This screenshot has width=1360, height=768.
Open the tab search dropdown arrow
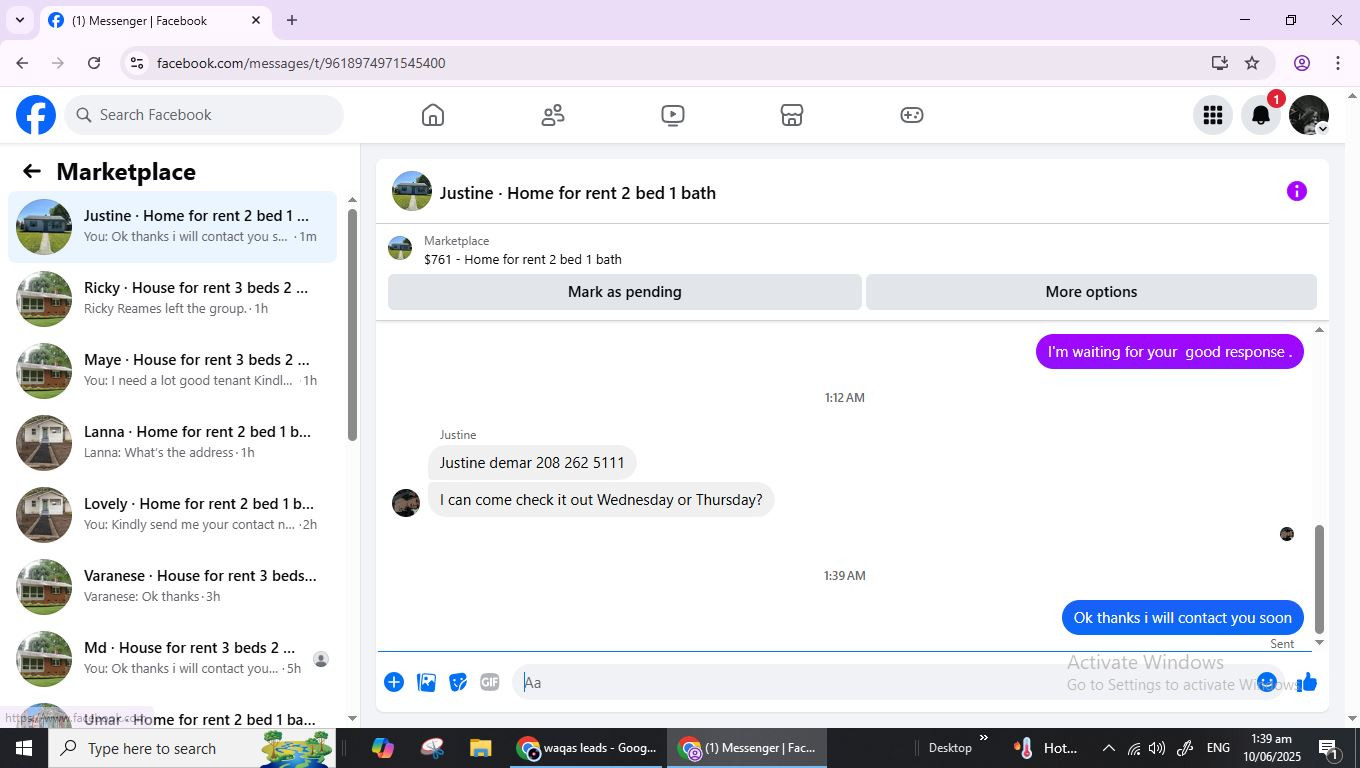(19, 20)
